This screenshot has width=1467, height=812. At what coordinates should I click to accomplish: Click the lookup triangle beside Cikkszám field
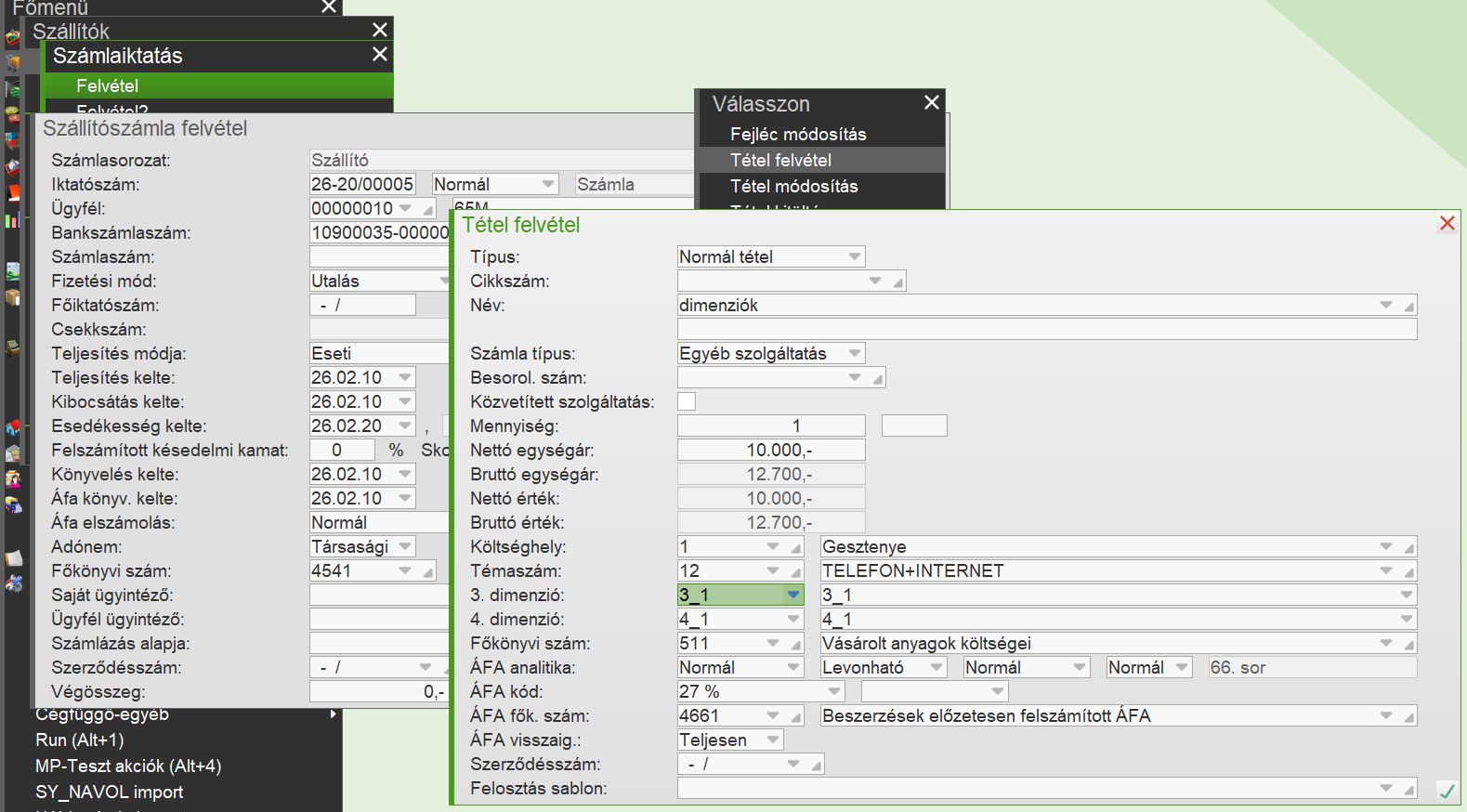pyautogui.click(x=898, y=282)
